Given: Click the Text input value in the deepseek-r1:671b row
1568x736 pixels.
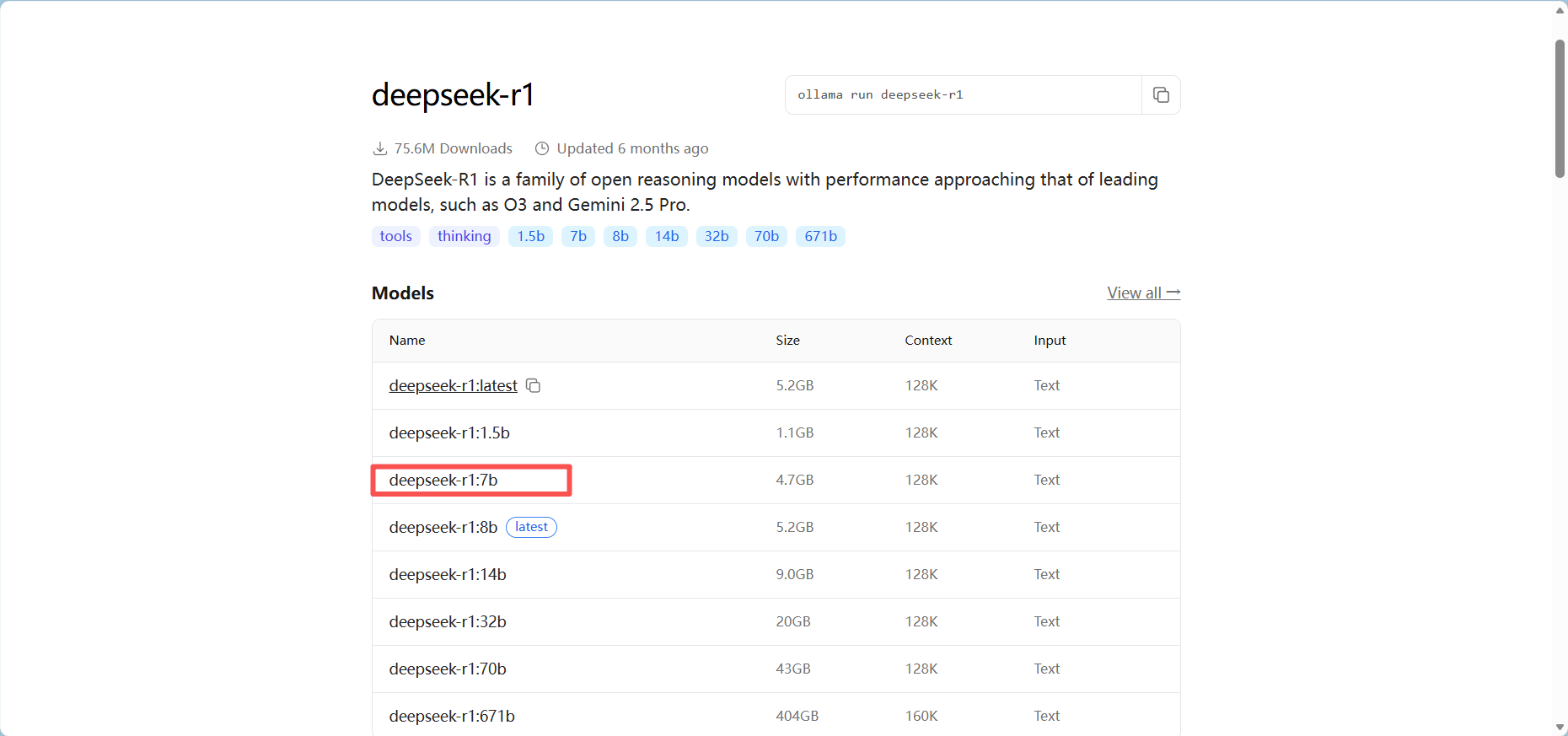Looking at the screenshot, I should point(1047,716).
